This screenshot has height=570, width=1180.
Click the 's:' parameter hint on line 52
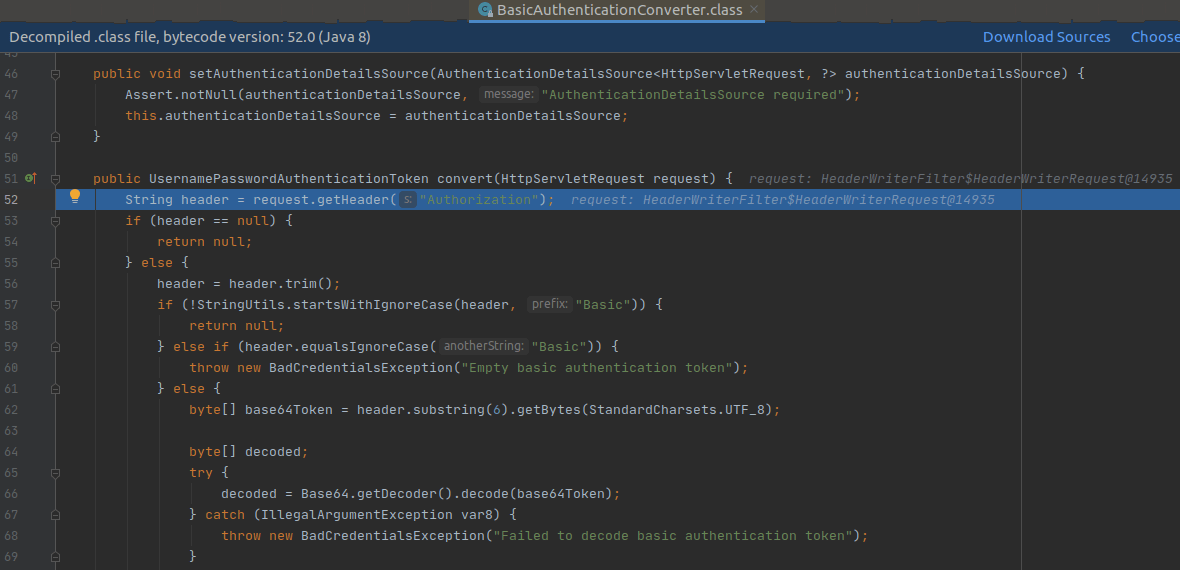pyautogui.click(x=407, y=200)
